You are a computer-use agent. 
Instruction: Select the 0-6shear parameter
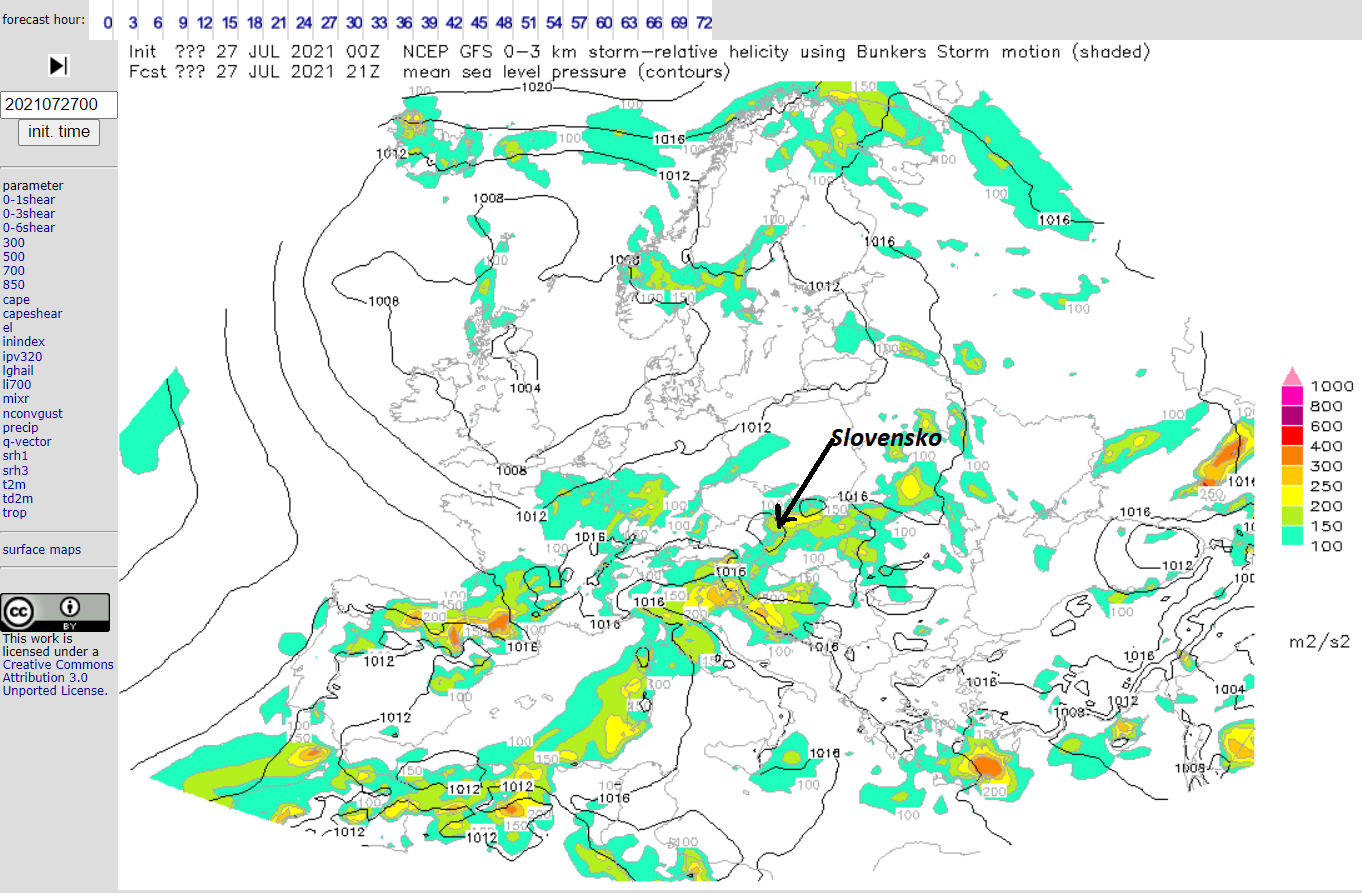click(x=29, y=228)
